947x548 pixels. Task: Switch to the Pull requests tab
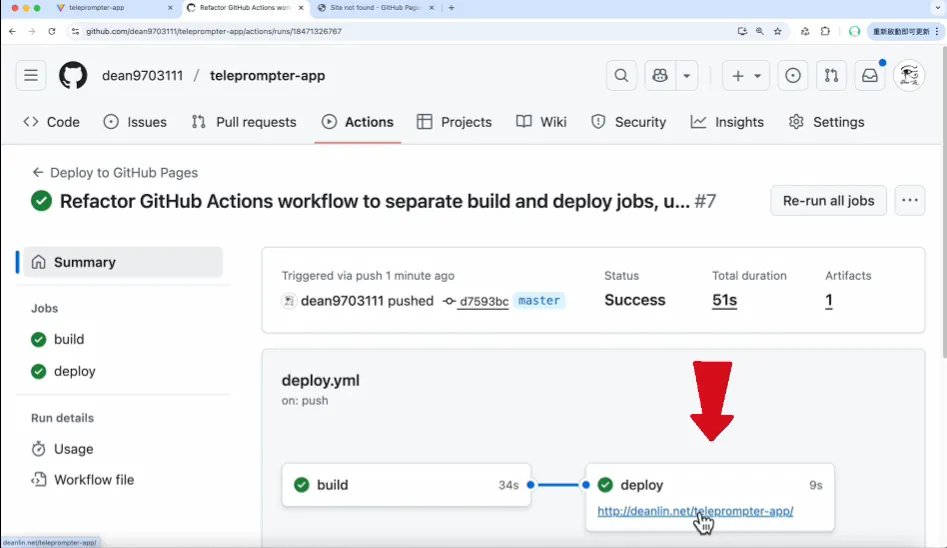tap(244, 122)
